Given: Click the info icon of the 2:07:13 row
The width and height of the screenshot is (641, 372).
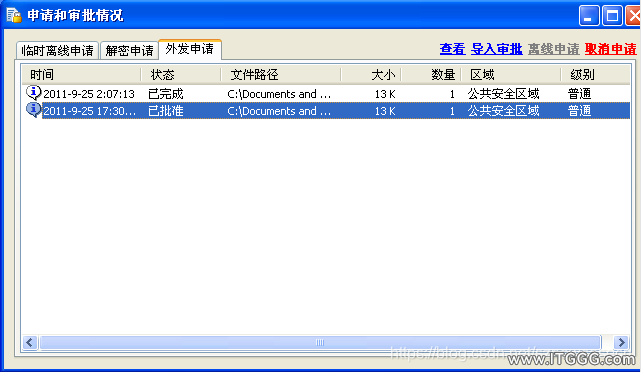Looking at the screenshot, I should click(x=34, y=93).
